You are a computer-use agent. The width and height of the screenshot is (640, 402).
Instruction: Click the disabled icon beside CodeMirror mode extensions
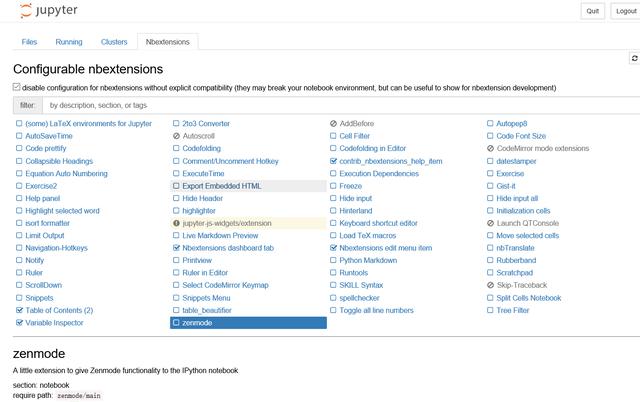pos(491,149)
